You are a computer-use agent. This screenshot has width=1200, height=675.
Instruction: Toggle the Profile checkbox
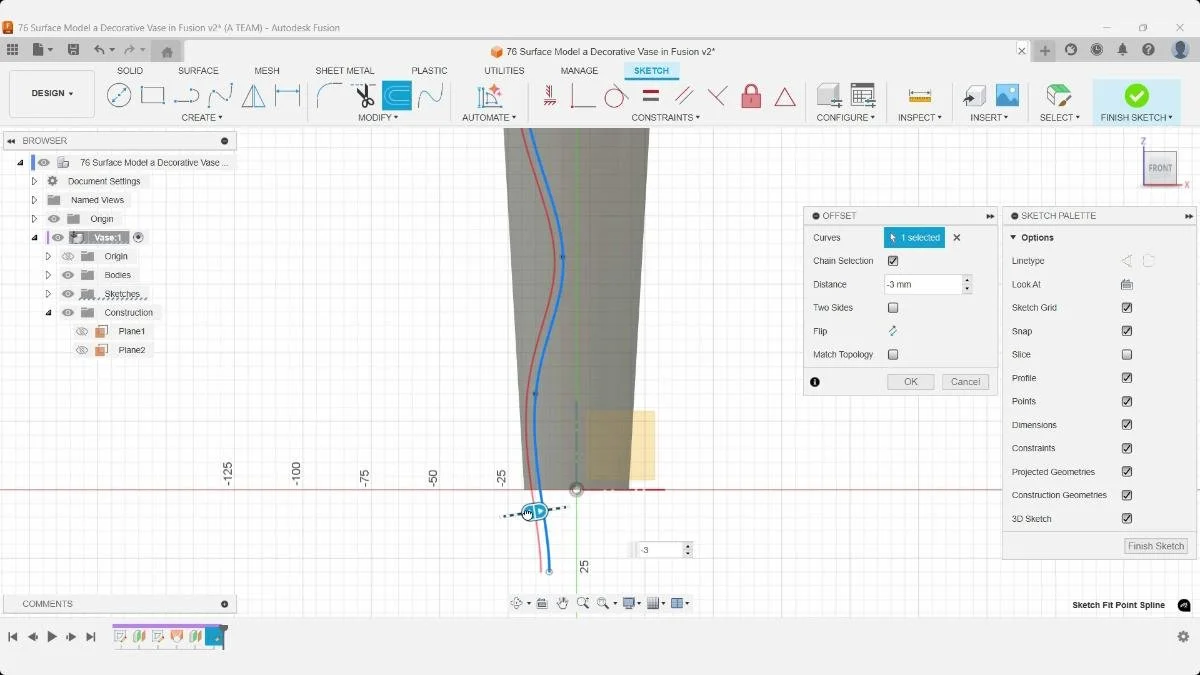click(x=1127, y=378)
